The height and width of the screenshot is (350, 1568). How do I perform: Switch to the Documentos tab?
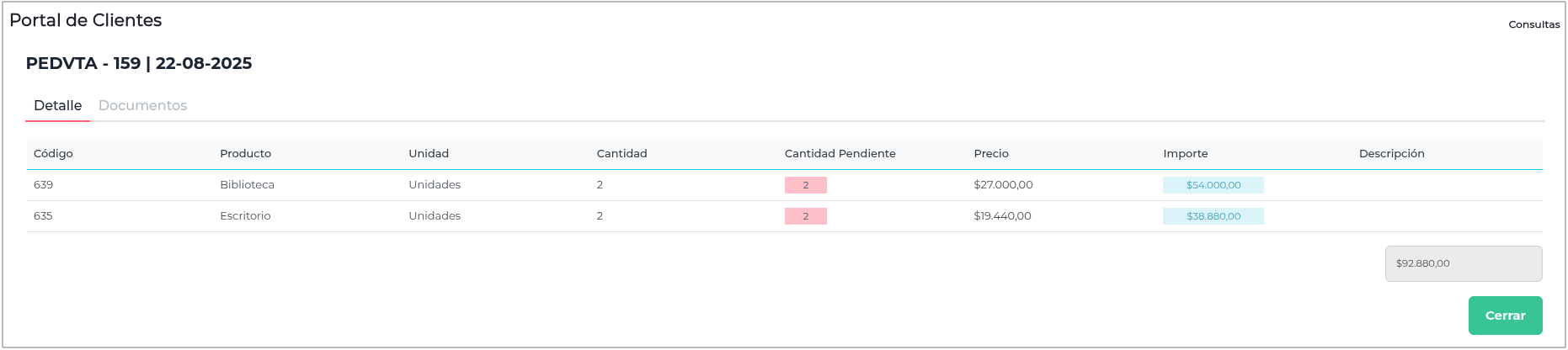[142, 105]
